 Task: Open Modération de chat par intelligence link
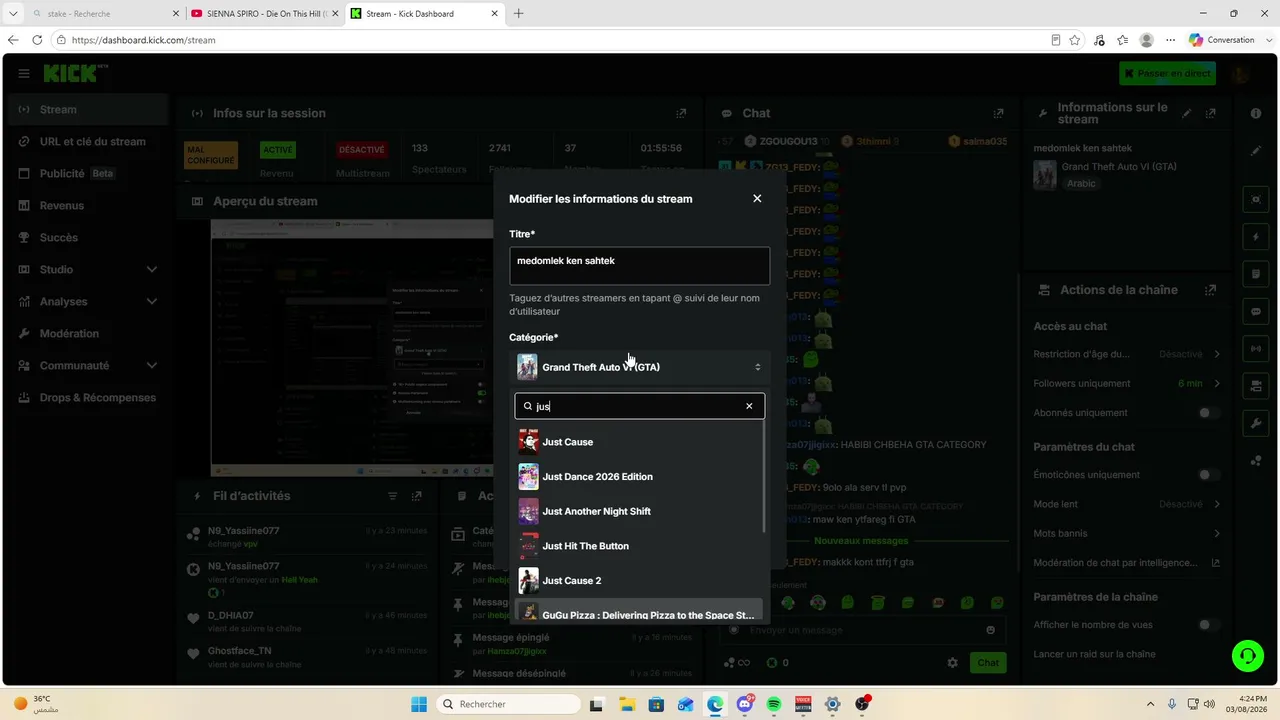coord(1127,563)
